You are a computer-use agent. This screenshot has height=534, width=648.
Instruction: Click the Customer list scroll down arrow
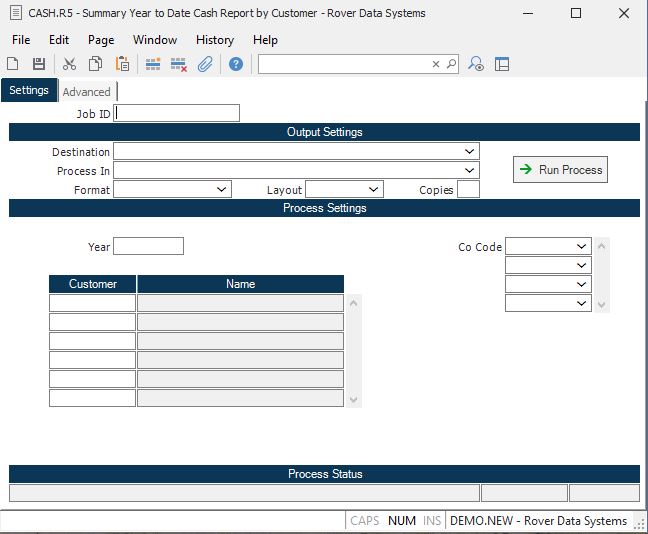[x=352, y=400]
